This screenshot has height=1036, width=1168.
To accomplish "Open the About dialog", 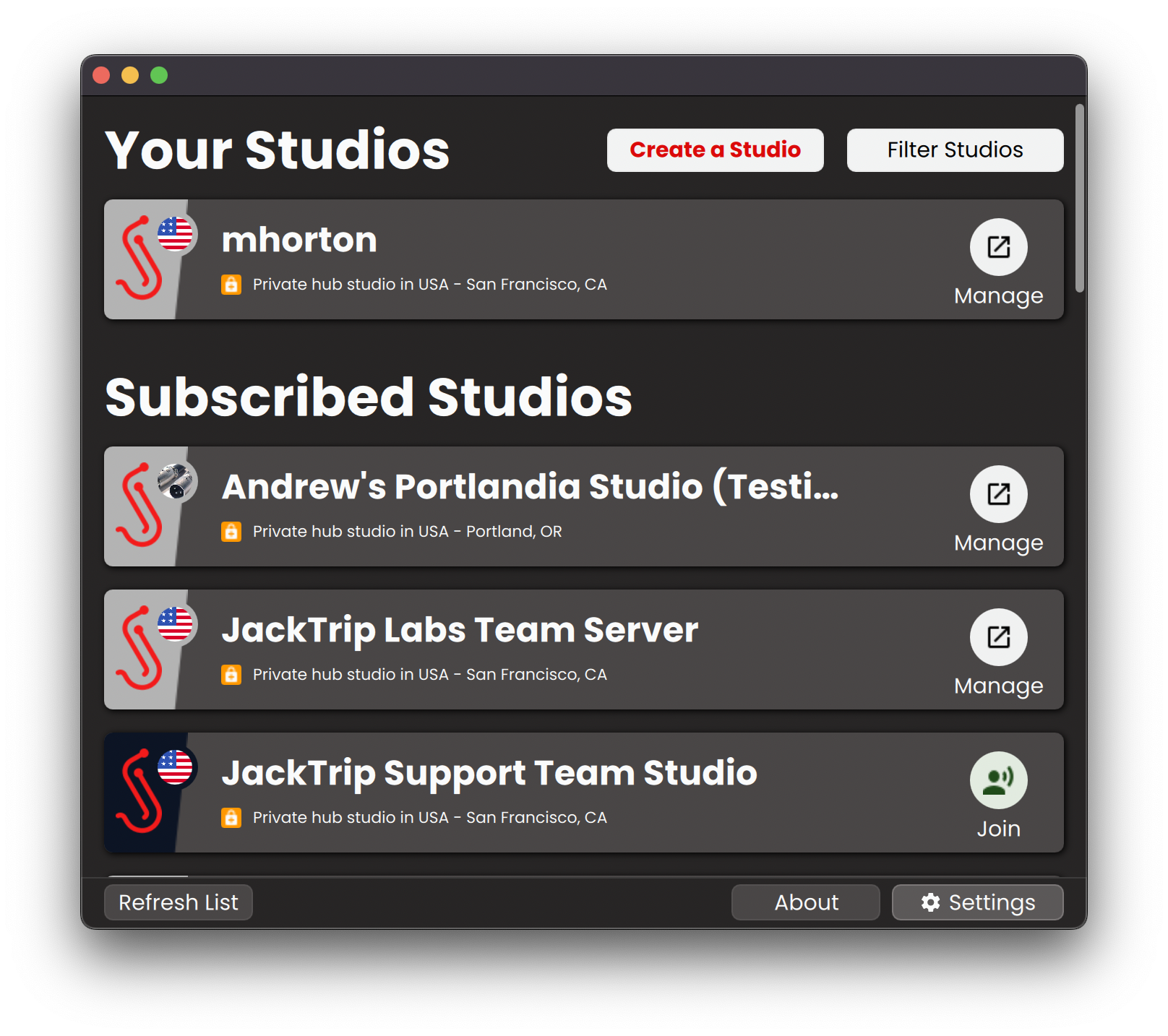I will [805, 902].
